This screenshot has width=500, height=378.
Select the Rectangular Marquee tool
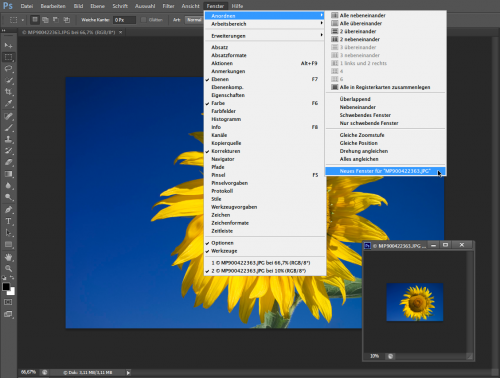(8, 57)
